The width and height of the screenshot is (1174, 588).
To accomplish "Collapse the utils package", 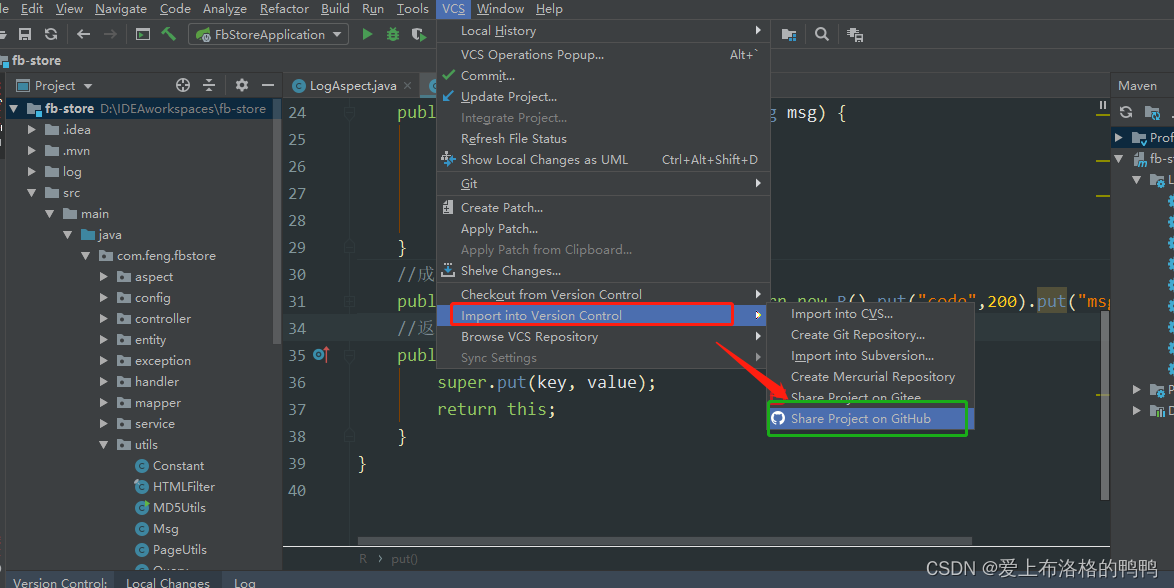I will coord(103,444).
